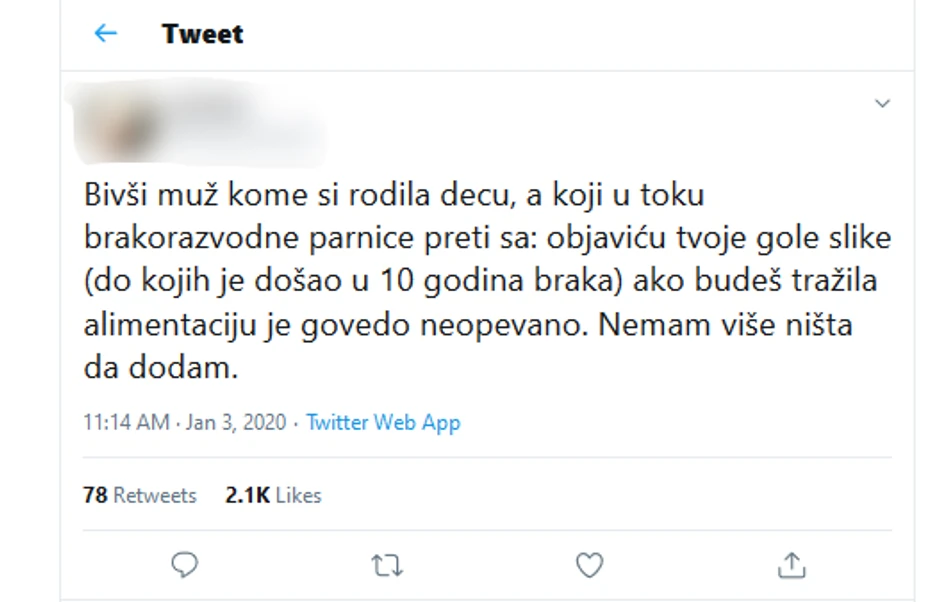The width and height of the screenshot is (940, 602).
Task: View the 78 Retweets list
Action: tap(140, 494)
